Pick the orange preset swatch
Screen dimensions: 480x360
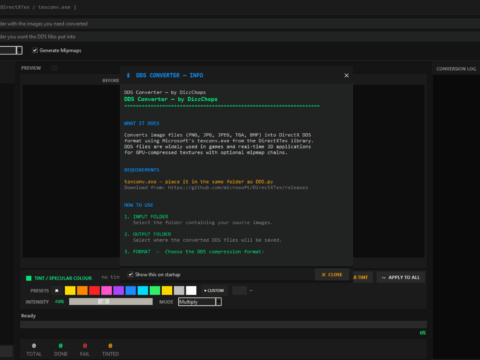click(82, 291)
